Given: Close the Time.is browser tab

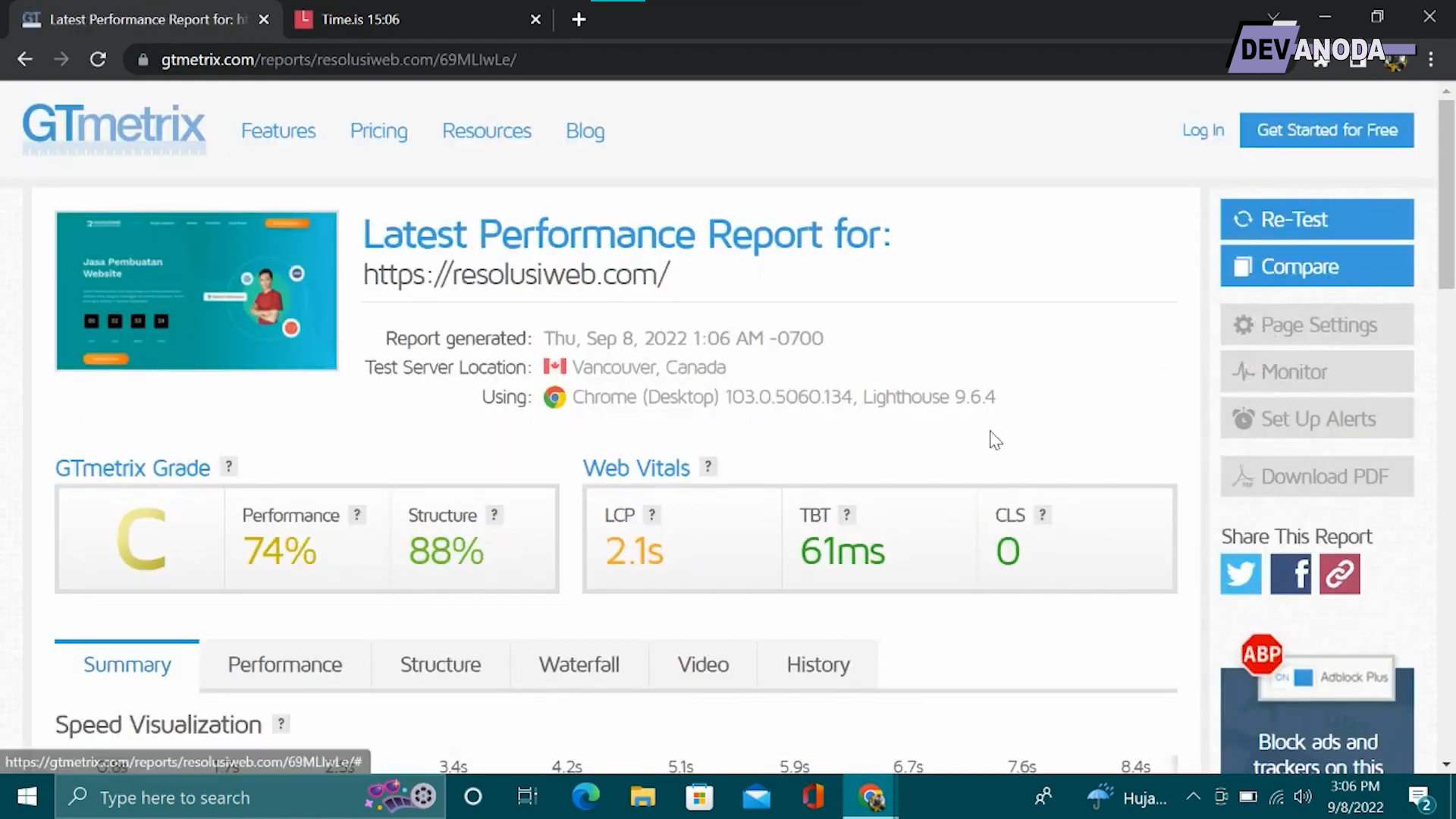Looking at the screenshot, I should tap(535, 20).
